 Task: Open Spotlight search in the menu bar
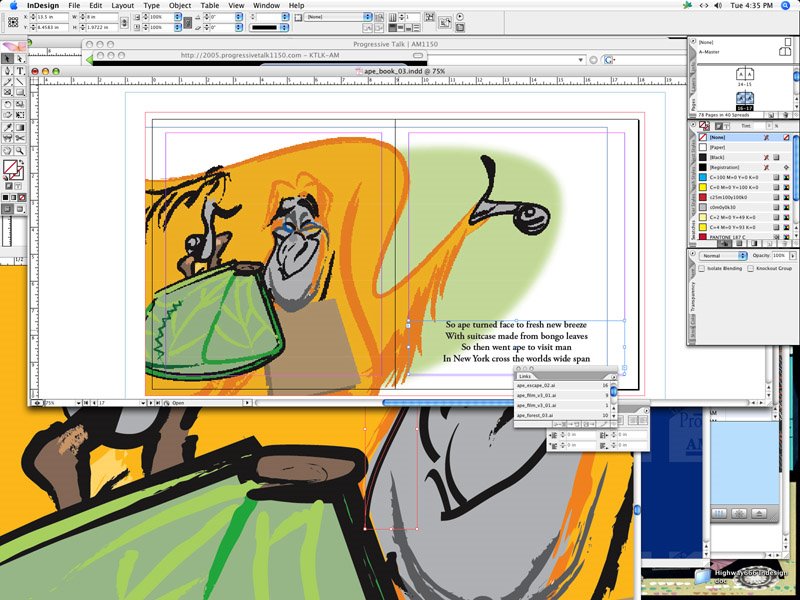786,6
